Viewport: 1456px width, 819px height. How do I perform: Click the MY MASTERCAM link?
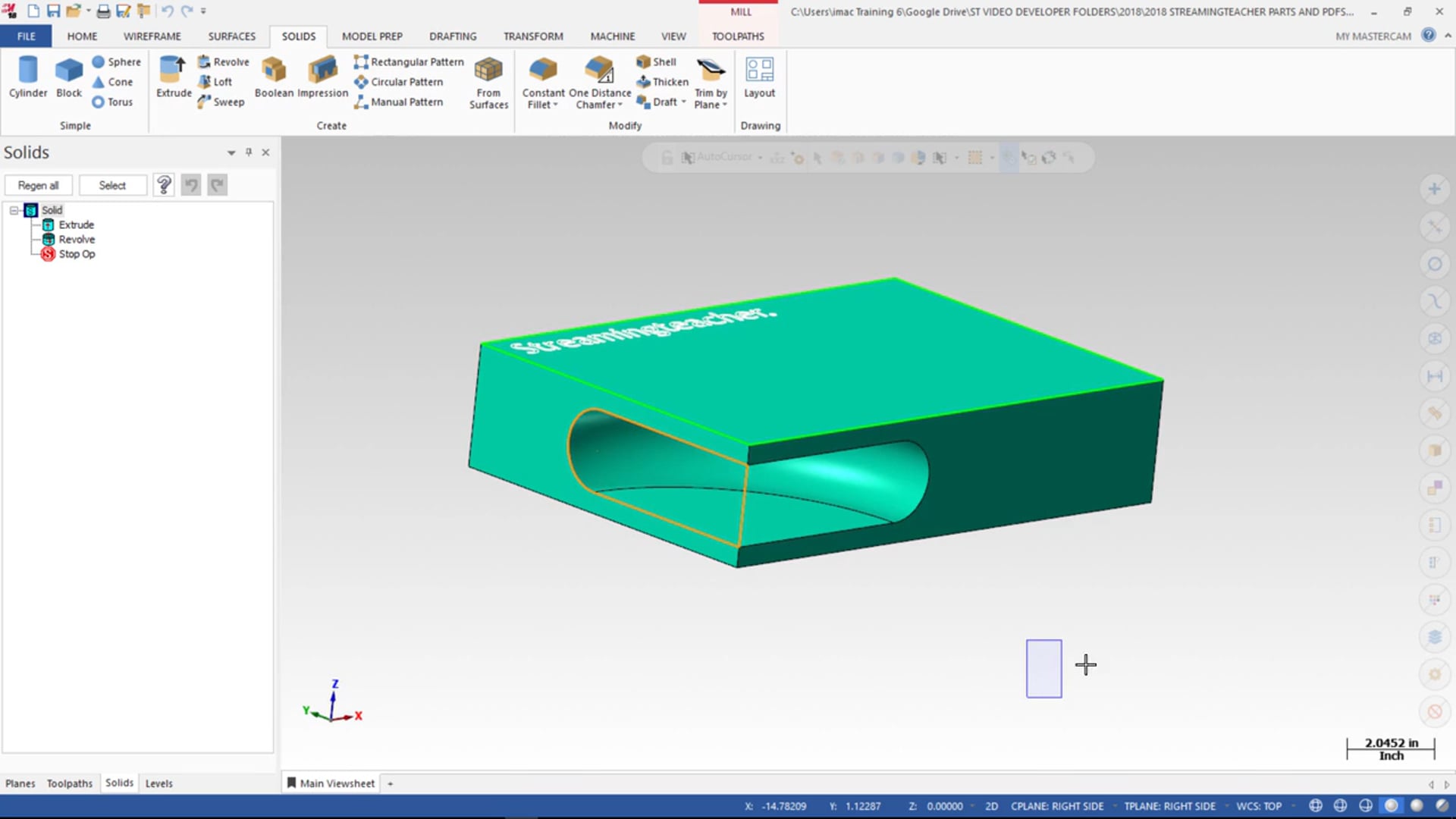tap(1373, 36)
